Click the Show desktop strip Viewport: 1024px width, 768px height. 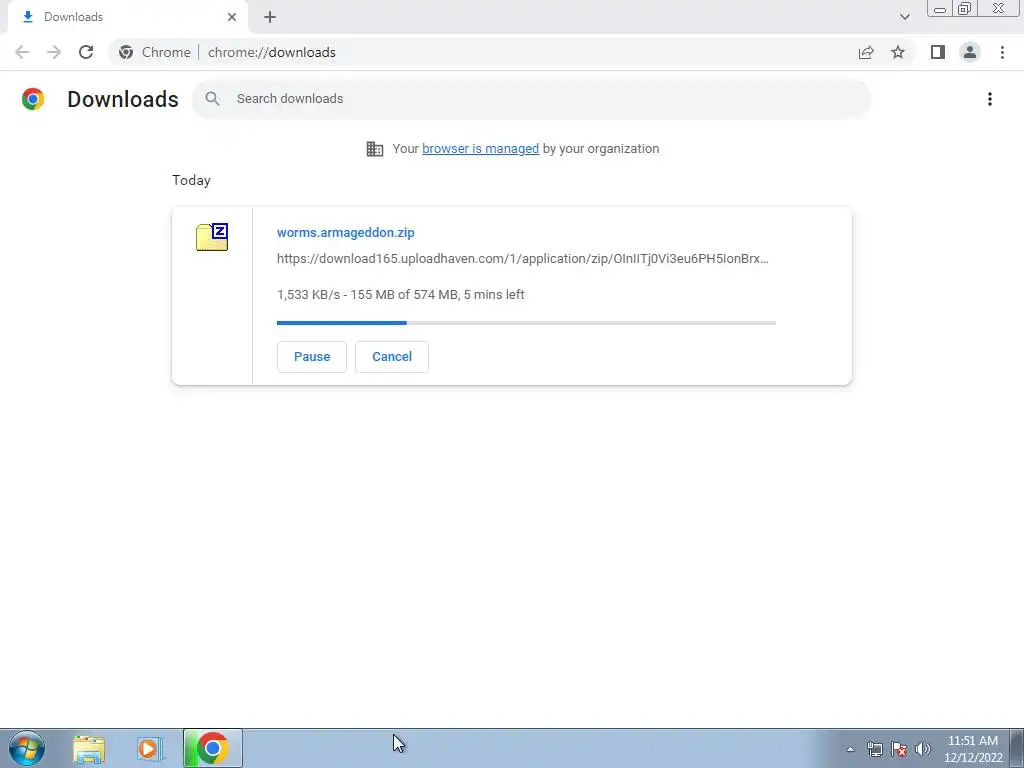click(1017, 749)
